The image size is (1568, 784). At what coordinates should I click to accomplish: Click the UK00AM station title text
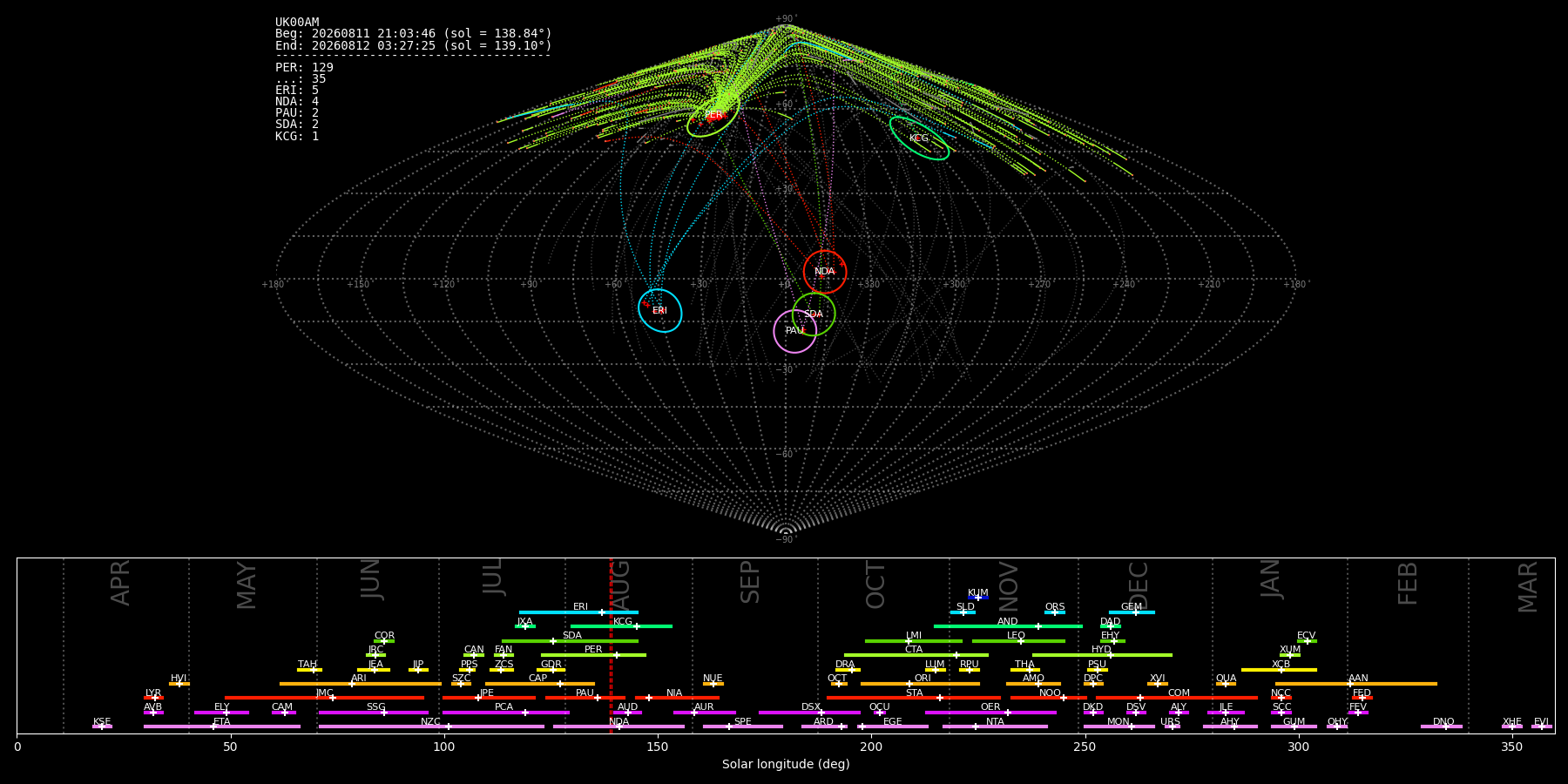click(x=297, y=22)
